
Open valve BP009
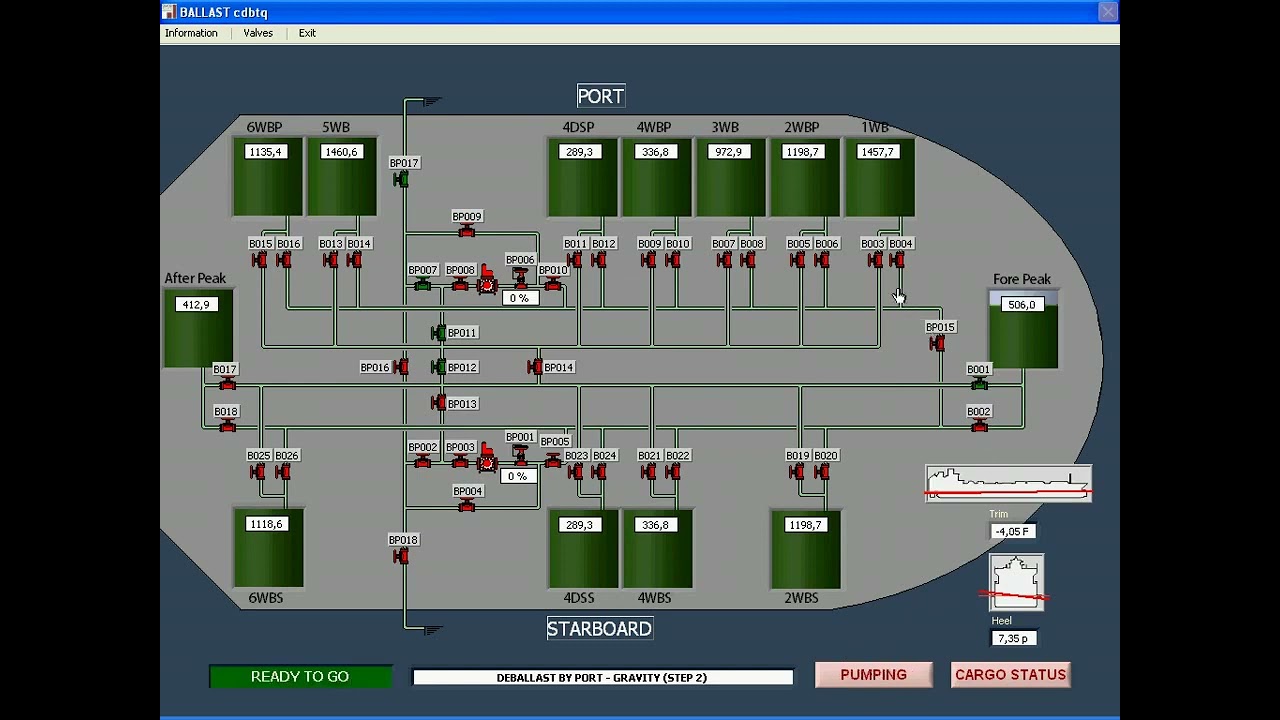(x=466, y=231)
